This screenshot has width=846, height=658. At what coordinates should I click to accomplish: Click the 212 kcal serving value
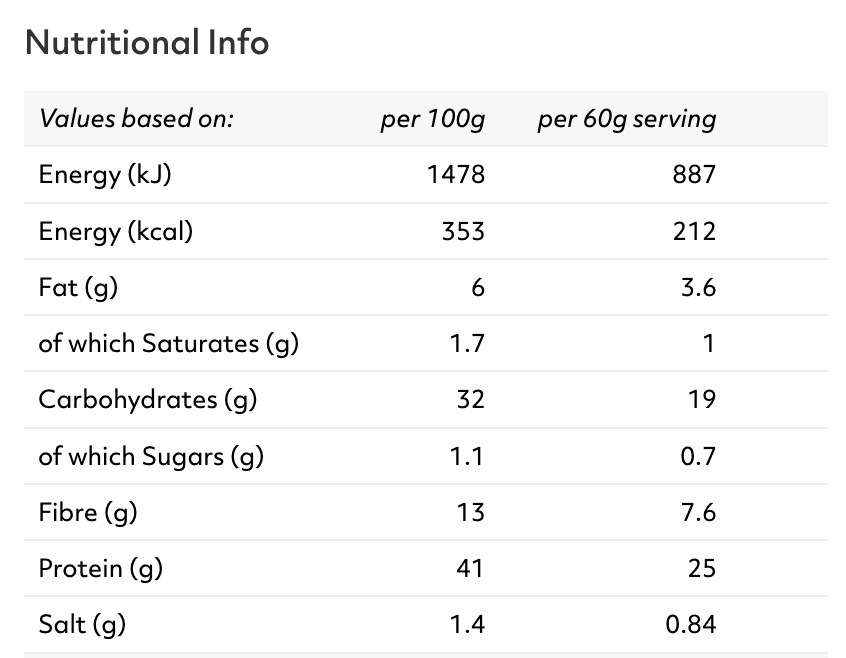tap(694, 232)
